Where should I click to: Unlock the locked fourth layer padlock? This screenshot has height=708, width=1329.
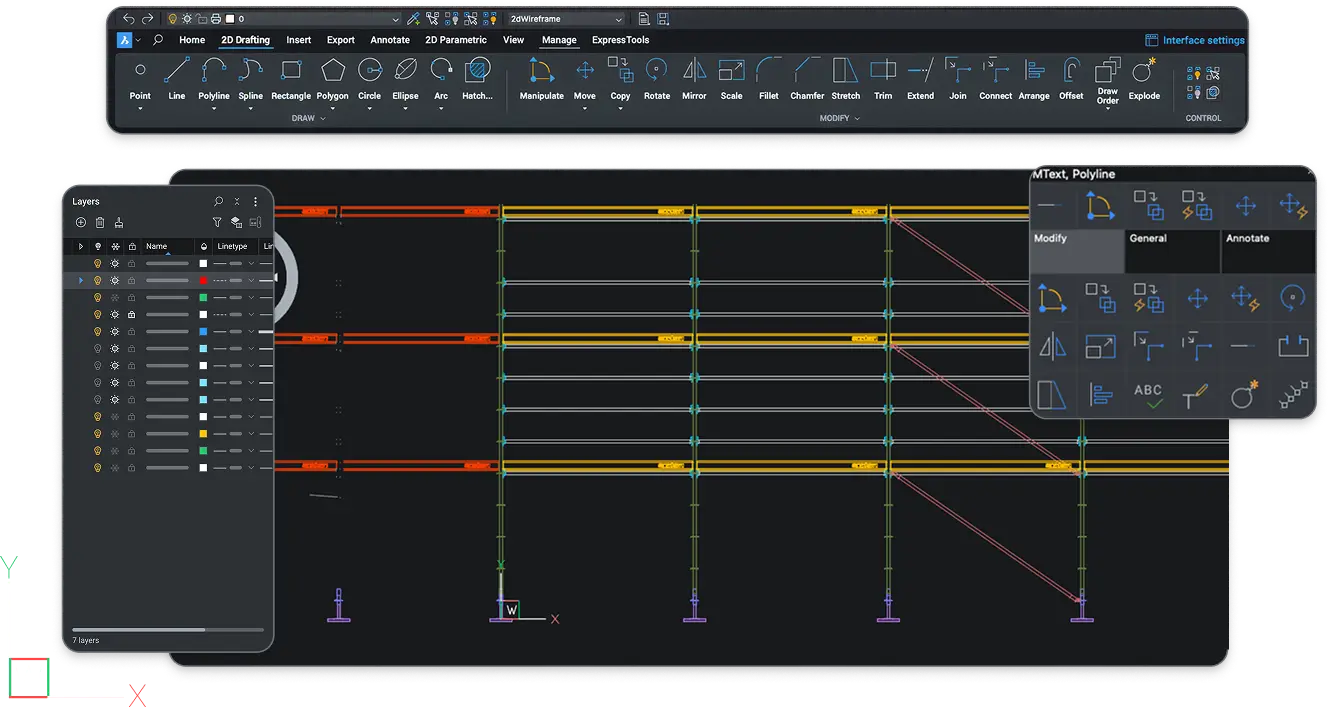(131, 315)
